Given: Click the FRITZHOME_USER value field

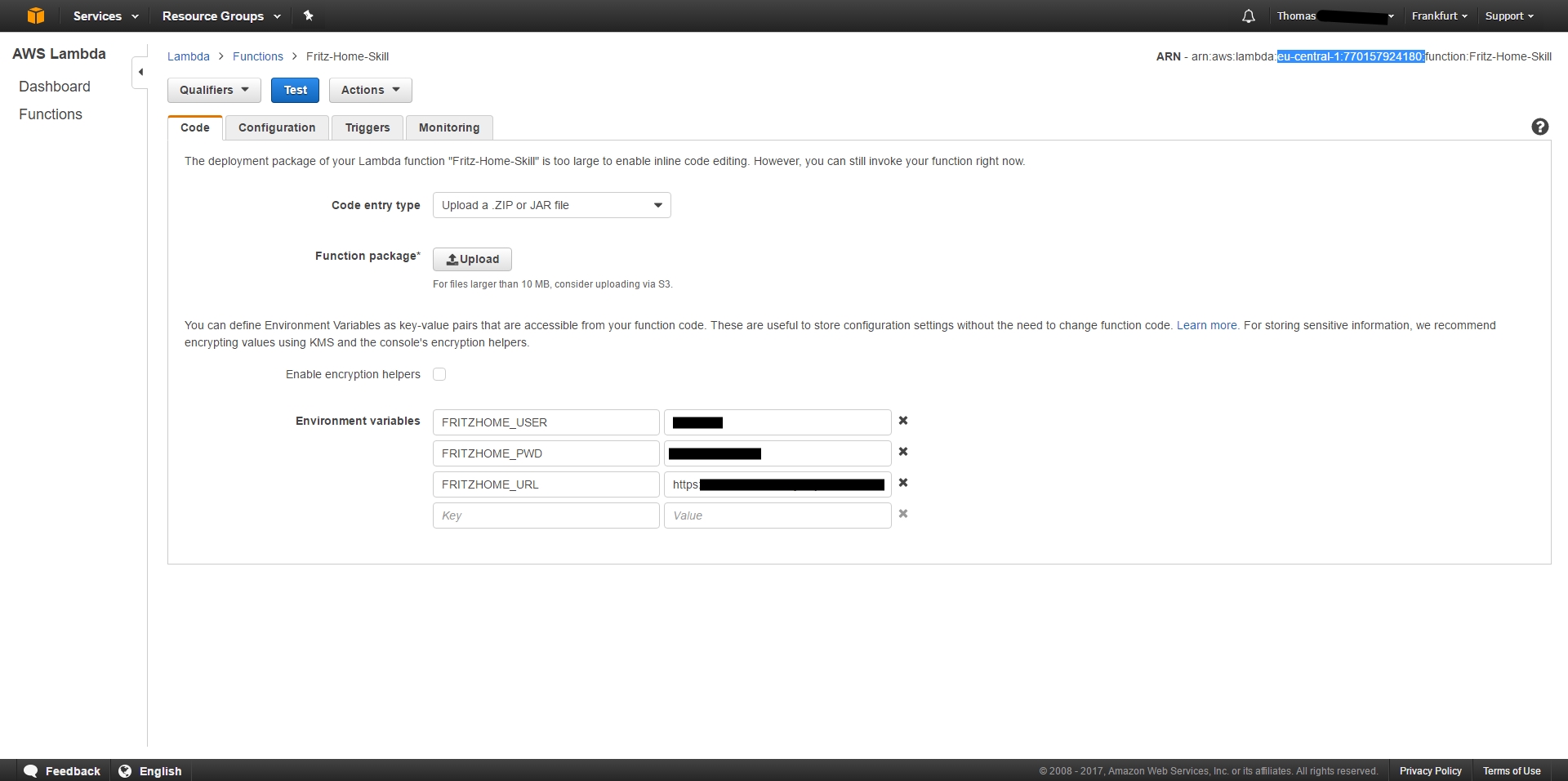Looking at the screenshot, I should click(x=777, y=422).
